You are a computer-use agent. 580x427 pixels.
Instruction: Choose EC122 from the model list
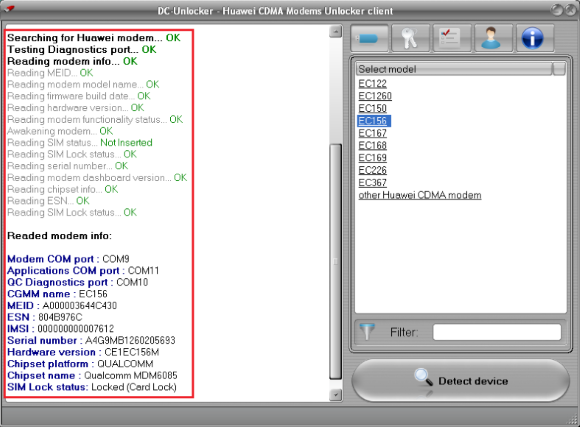(372, 84)
